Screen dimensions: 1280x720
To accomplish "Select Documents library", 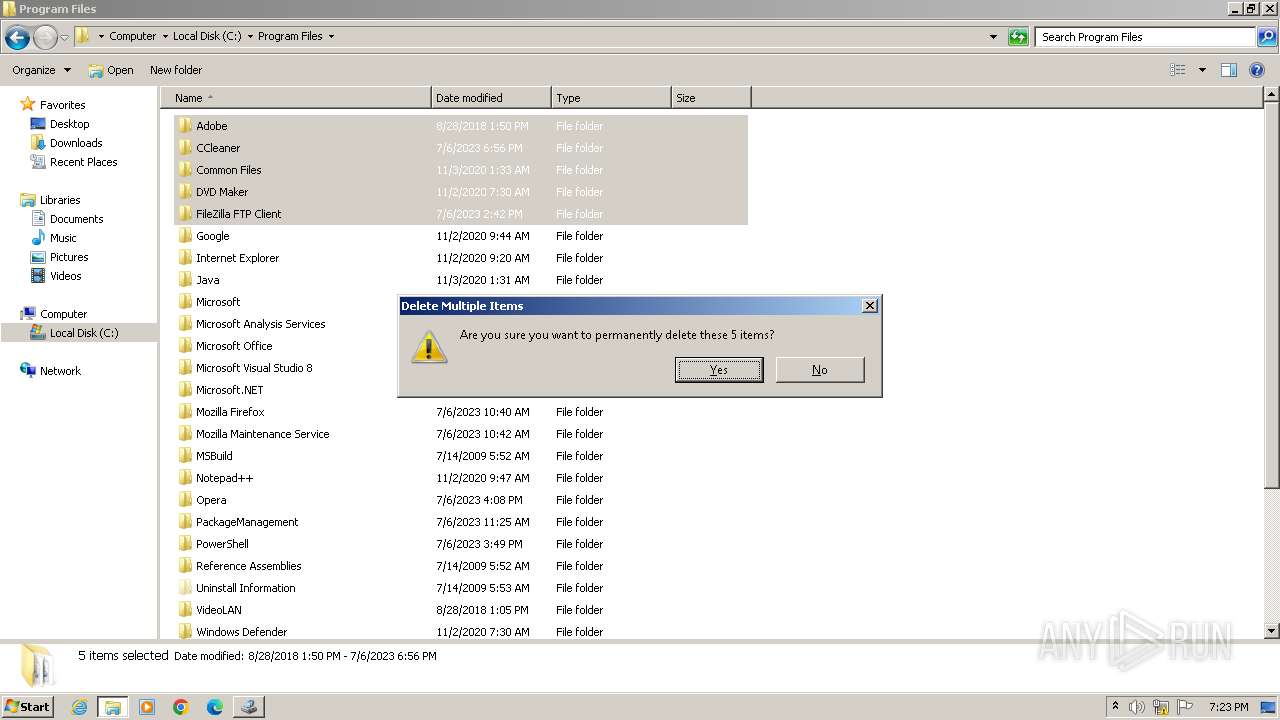I will pyautogui.click(x=76, y=219).
